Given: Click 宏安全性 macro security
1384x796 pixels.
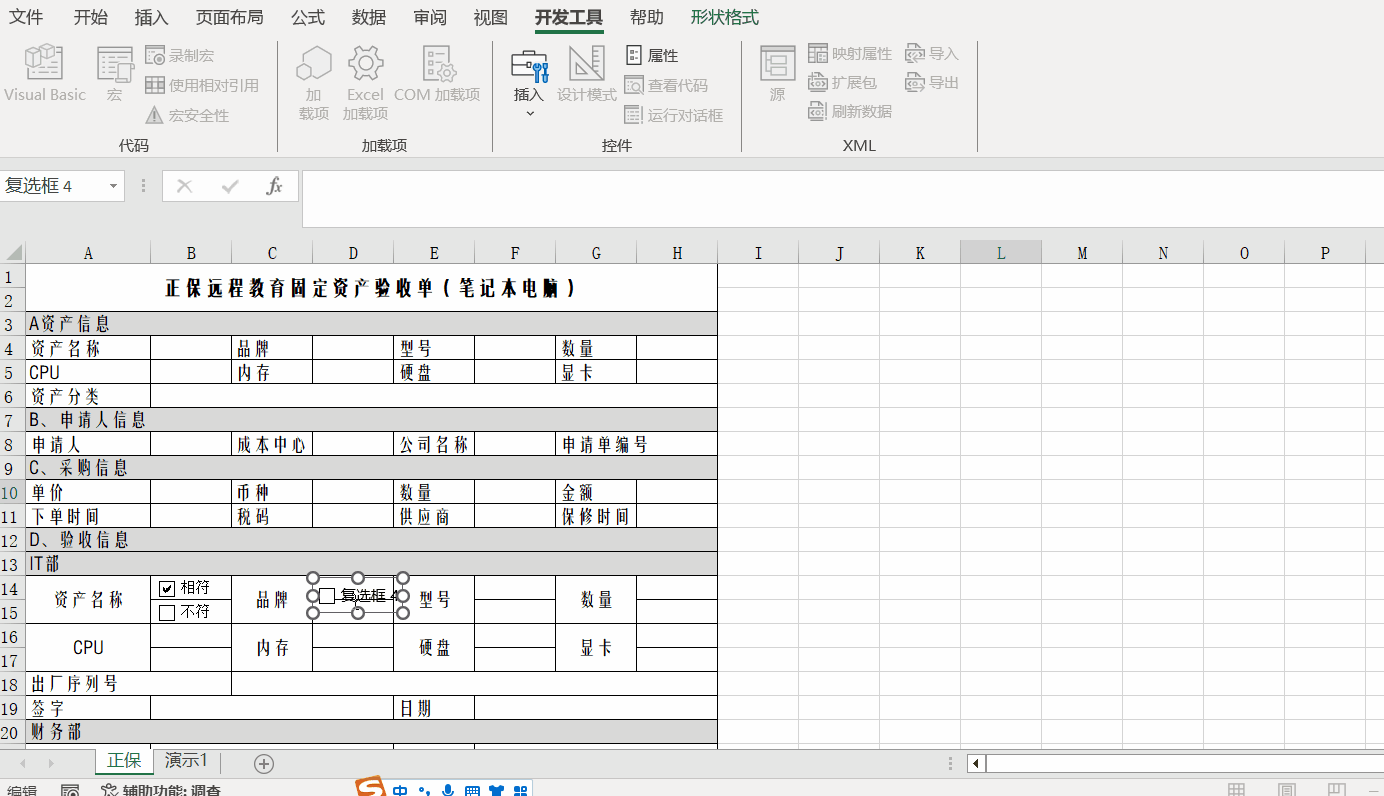Looking at the screenshot, I should pyautogui.click(x=188, y=116).
